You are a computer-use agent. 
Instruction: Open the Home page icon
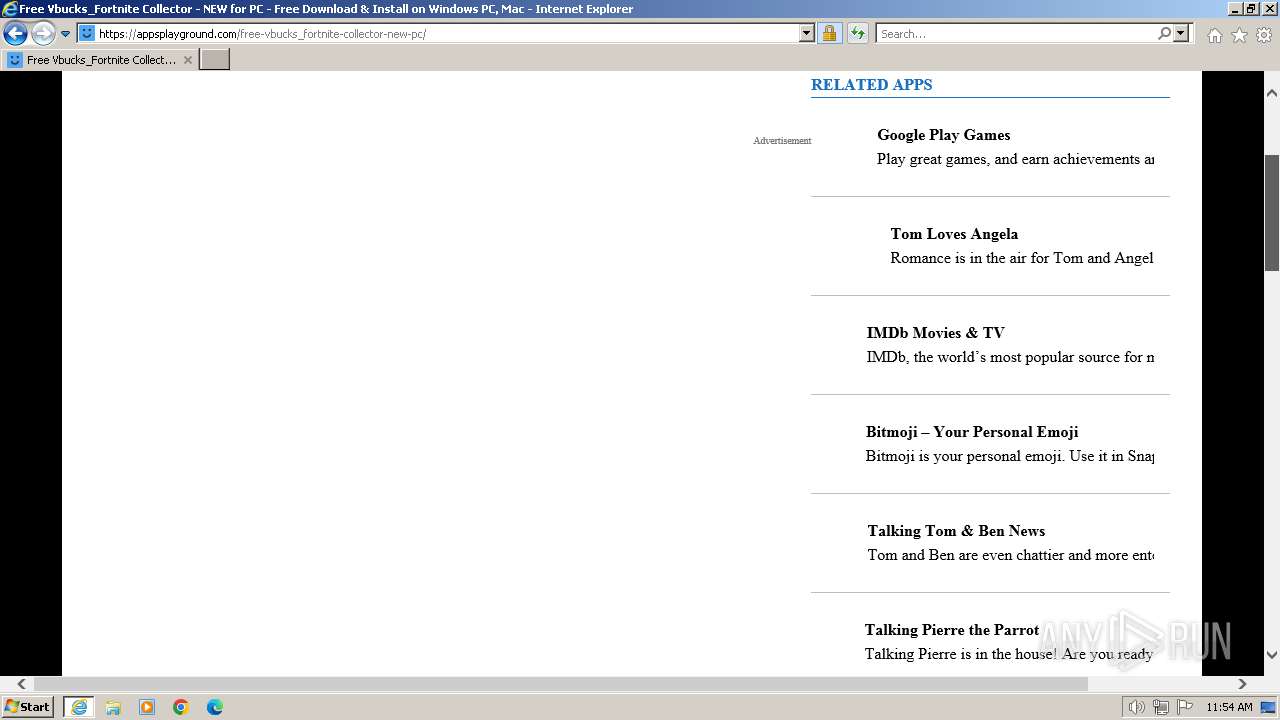(1214, 35)
